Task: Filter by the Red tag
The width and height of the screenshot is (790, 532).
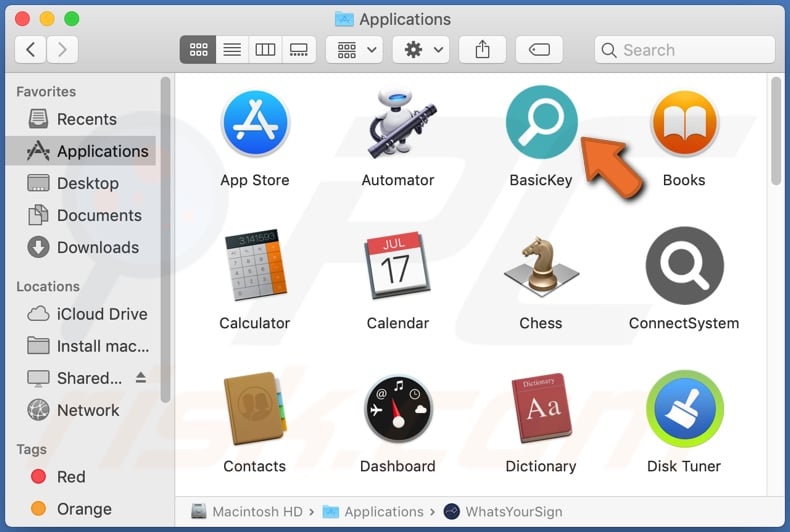Action: tap(81, 477)
